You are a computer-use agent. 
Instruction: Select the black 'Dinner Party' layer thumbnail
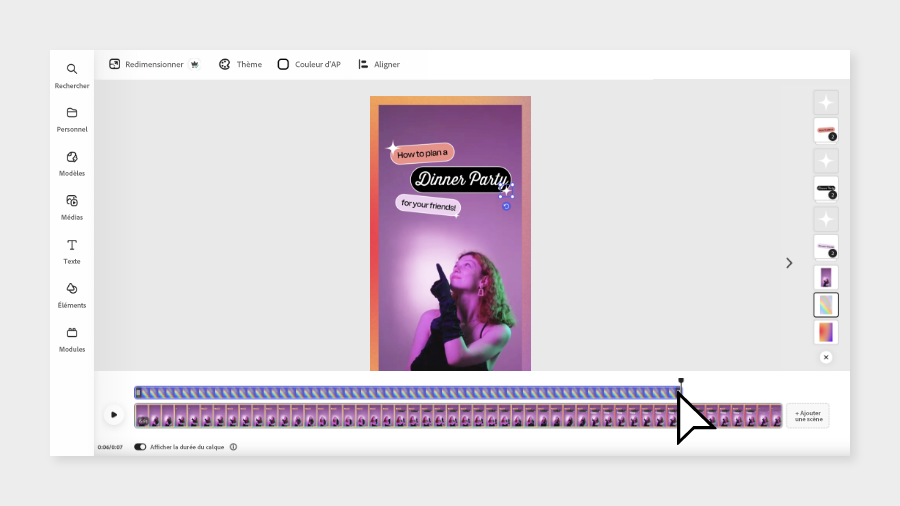tap(826, 189)
